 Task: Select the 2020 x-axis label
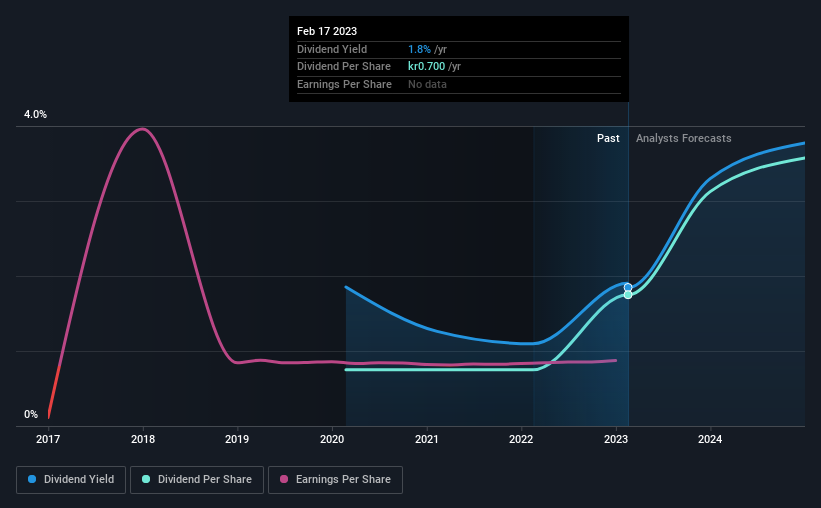coord(332,439)
